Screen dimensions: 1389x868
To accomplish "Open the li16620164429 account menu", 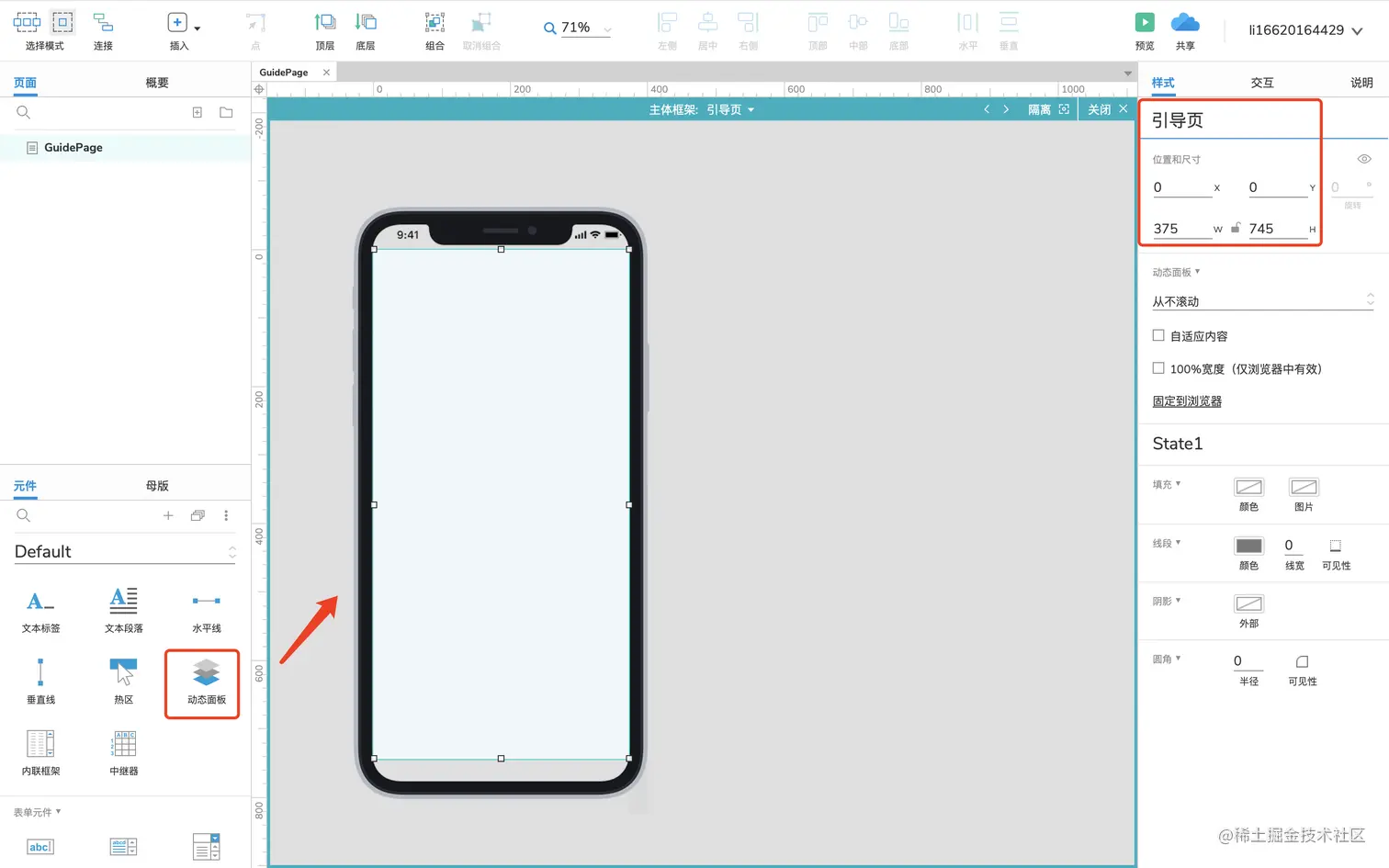I will [x=1305, y=30].
